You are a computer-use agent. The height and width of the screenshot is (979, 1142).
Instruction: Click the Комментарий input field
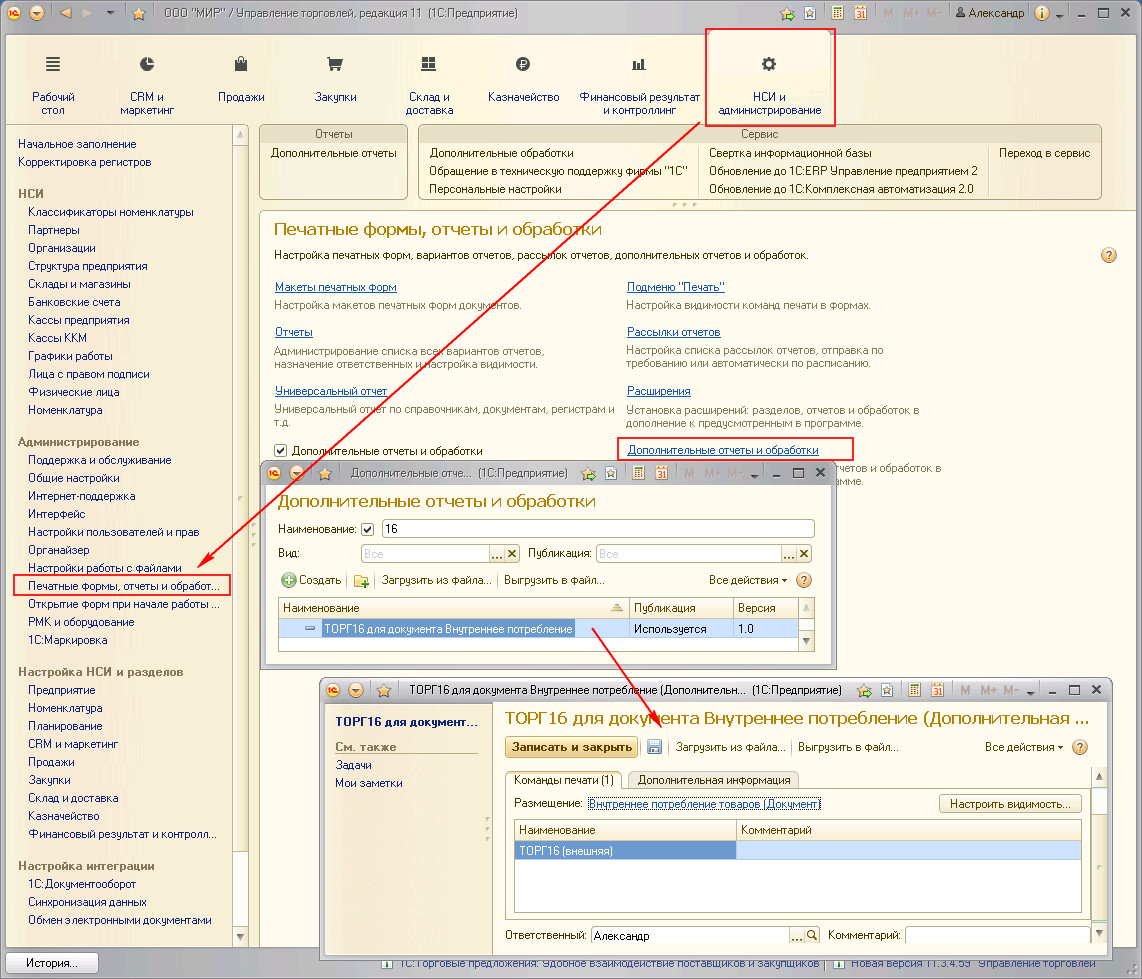tap(997, 935)
